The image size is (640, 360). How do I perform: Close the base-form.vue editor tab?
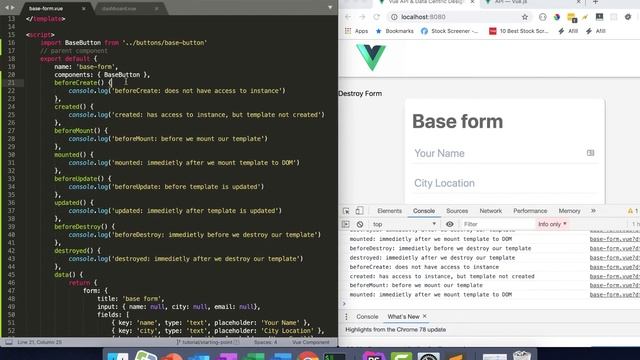pos(84,9)
